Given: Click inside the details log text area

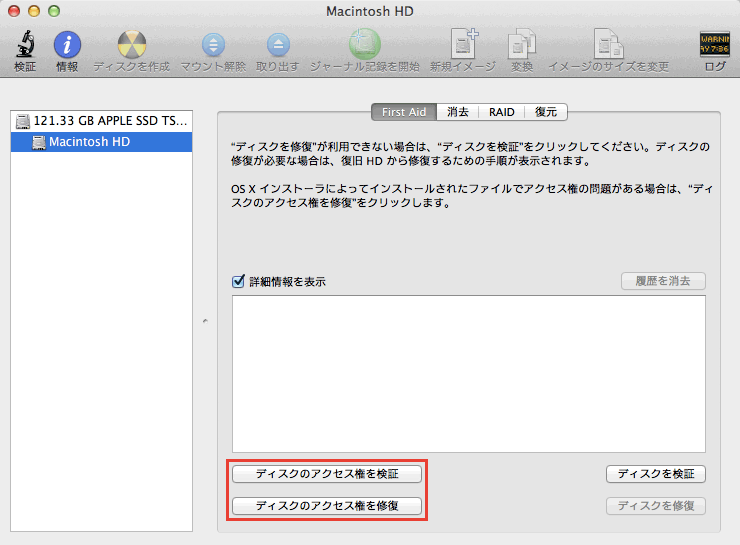Looking at the screenshot, I should click(x=469, y=374).
